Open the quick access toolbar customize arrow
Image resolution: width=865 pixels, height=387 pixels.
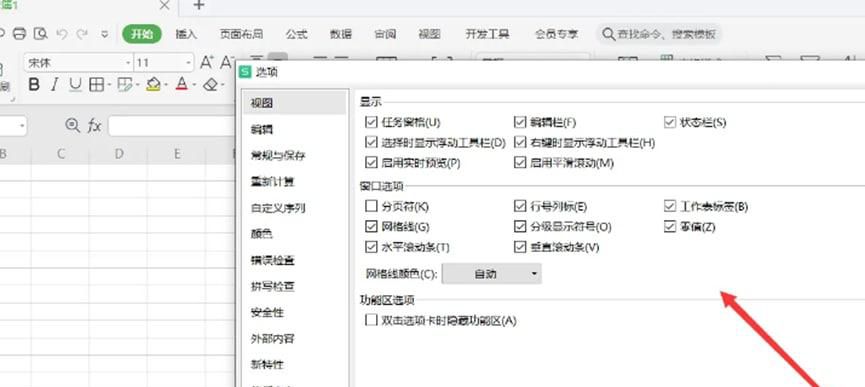[x=105, y=34]
